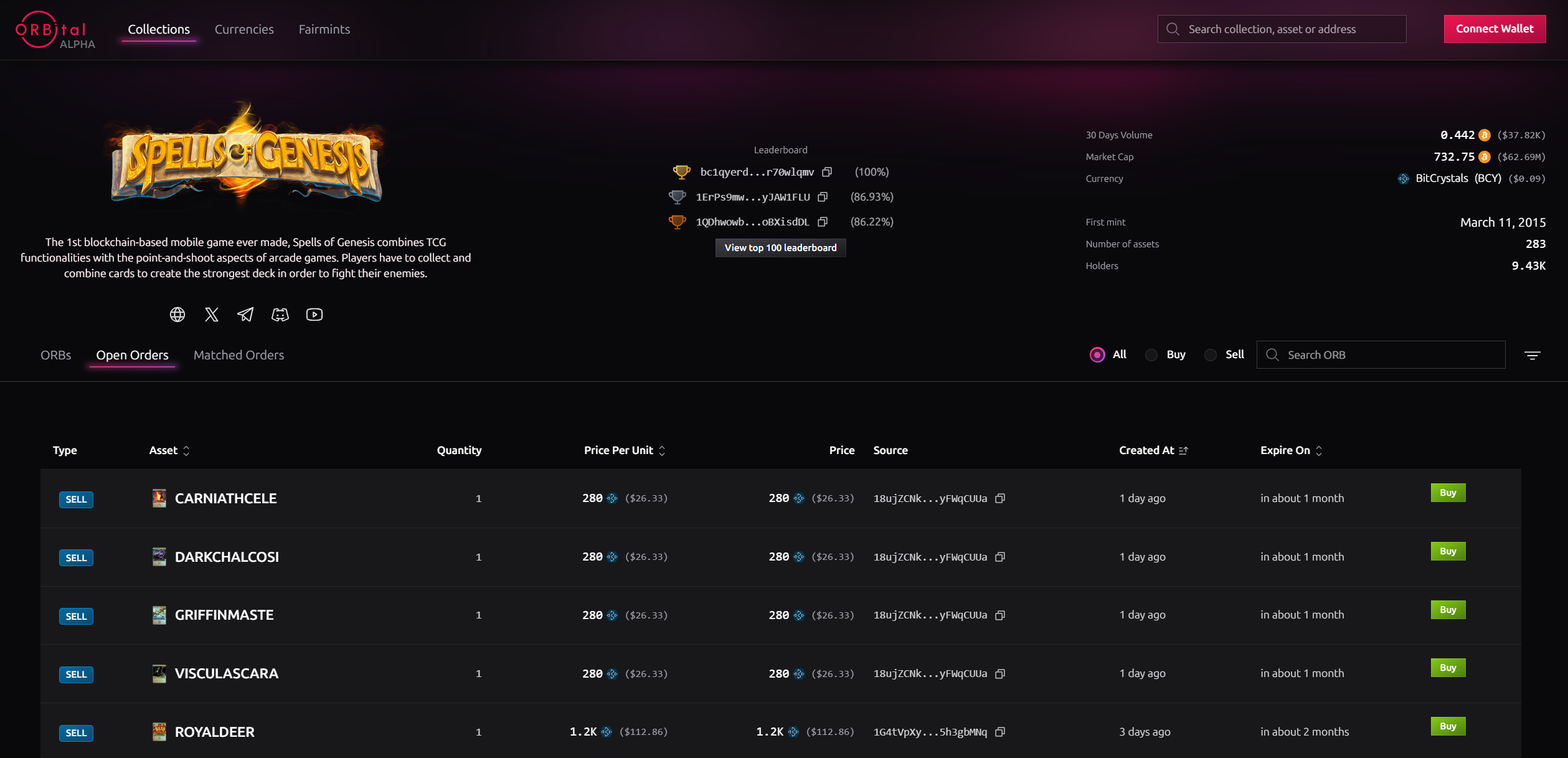This screenshot has width=1568, height=758.
Task: Copy source address in ROYALDEER row
Action: pos(1000,732)
